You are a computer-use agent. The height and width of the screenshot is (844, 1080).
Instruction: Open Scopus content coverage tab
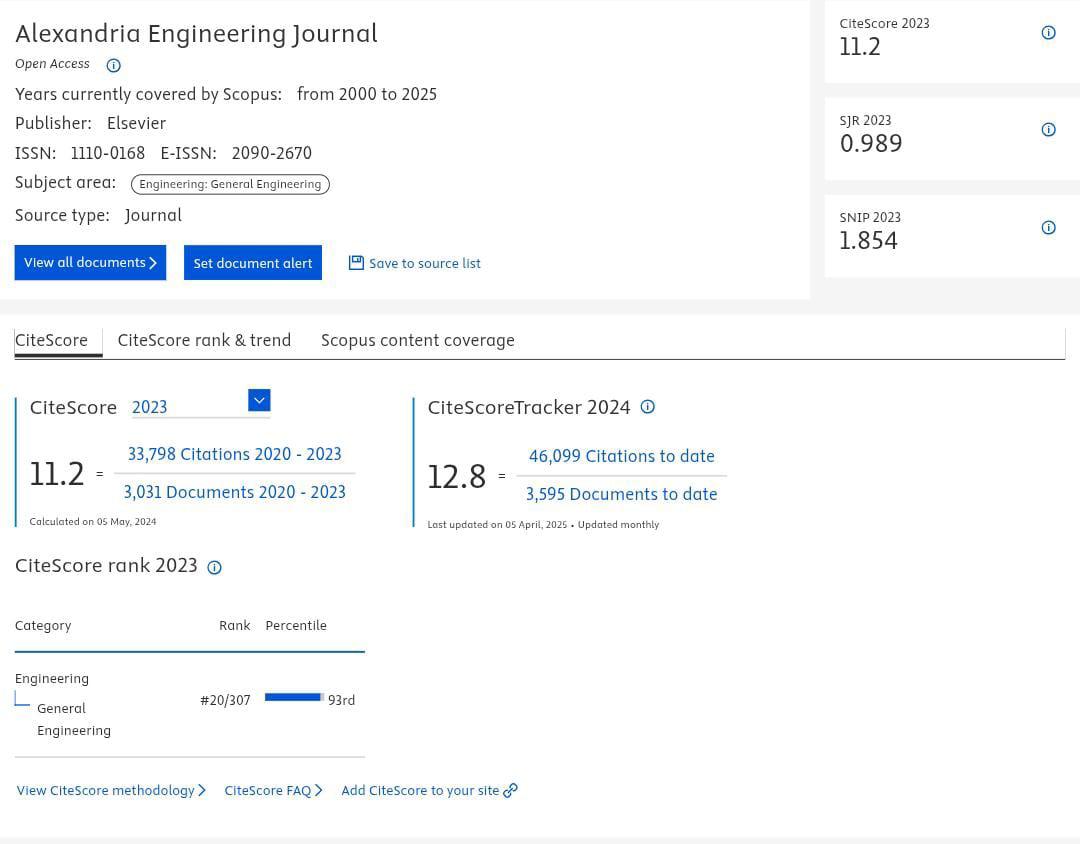click(x=417, y=340)
